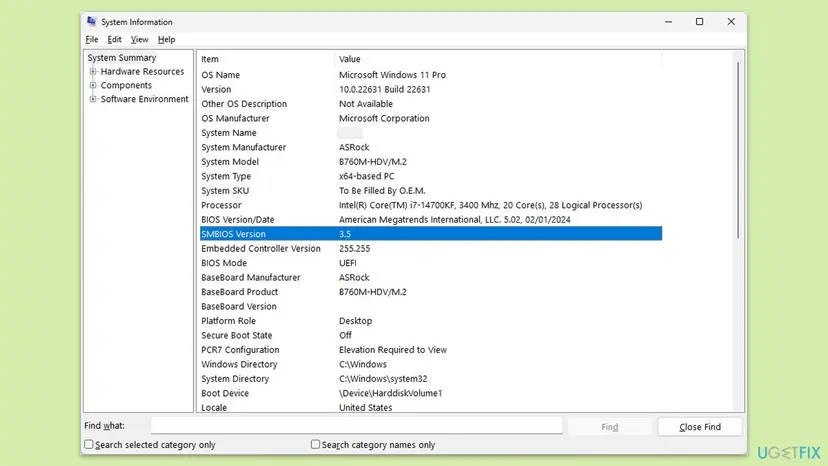Click the Secure Boot State value Off
Image resolution: width=828 pixels, height=466 pixels.
[x=345, y=335]
